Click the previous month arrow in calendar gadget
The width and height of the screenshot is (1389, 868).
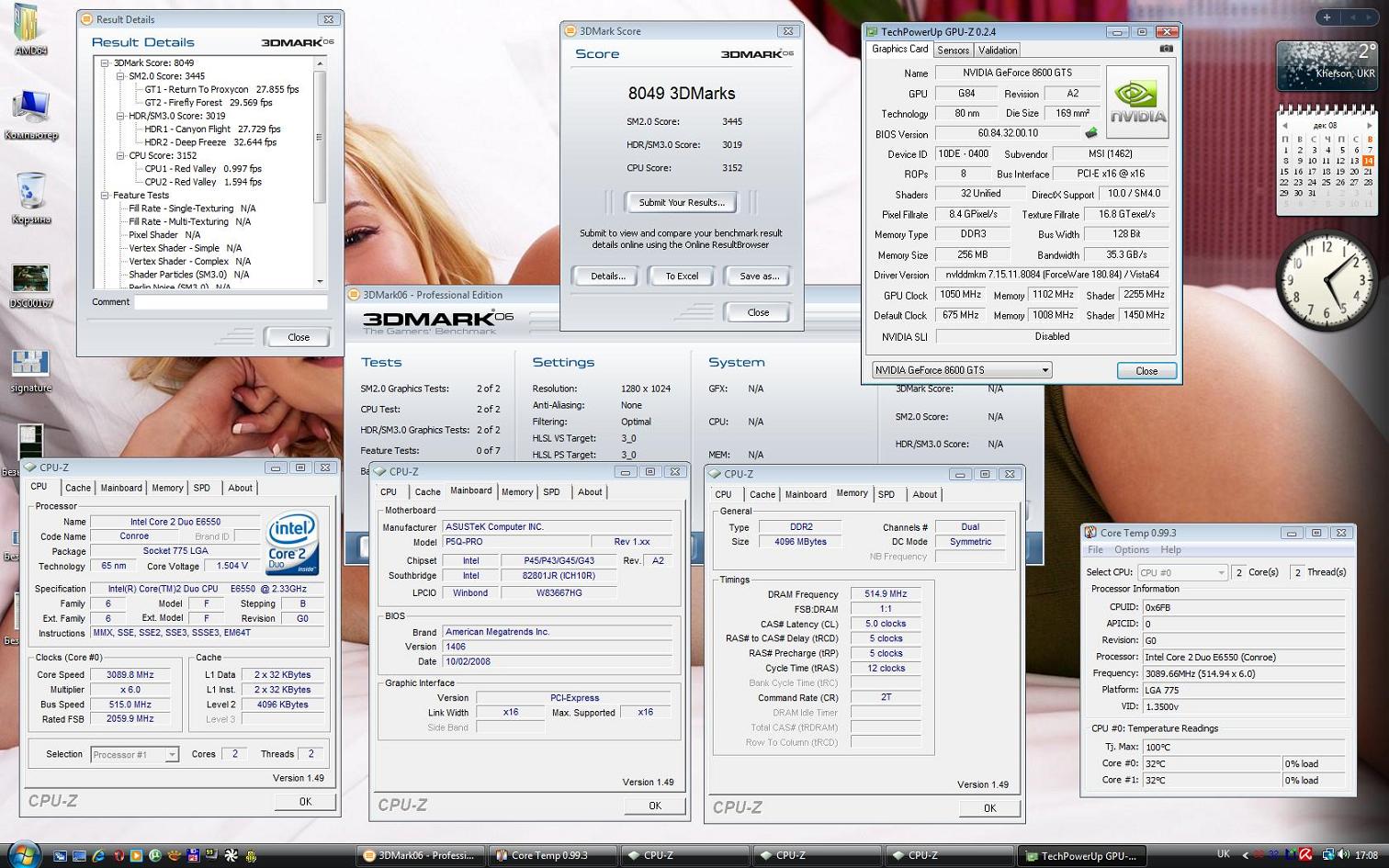coord(1284,126)
